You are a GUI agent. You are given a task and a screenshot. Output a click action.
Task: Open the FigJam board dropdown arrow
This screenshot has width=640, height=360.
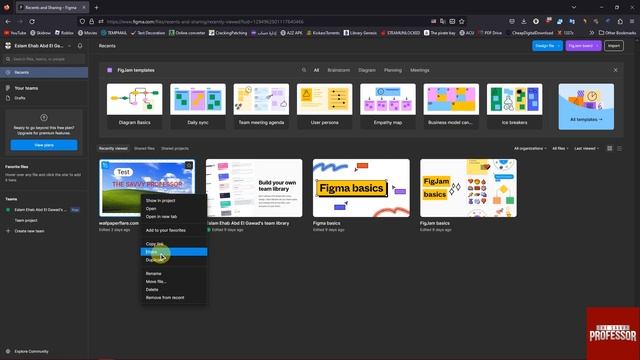598,46
